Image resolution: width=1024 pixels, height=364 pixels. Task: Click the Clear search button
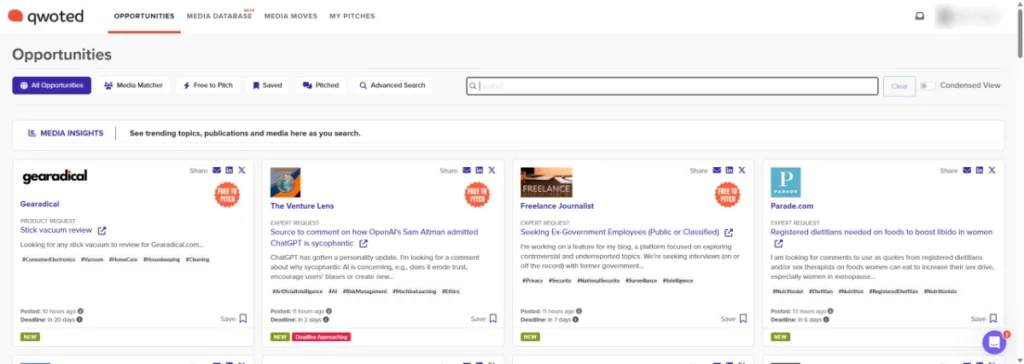pyautogui.click(x=899, y=86)
